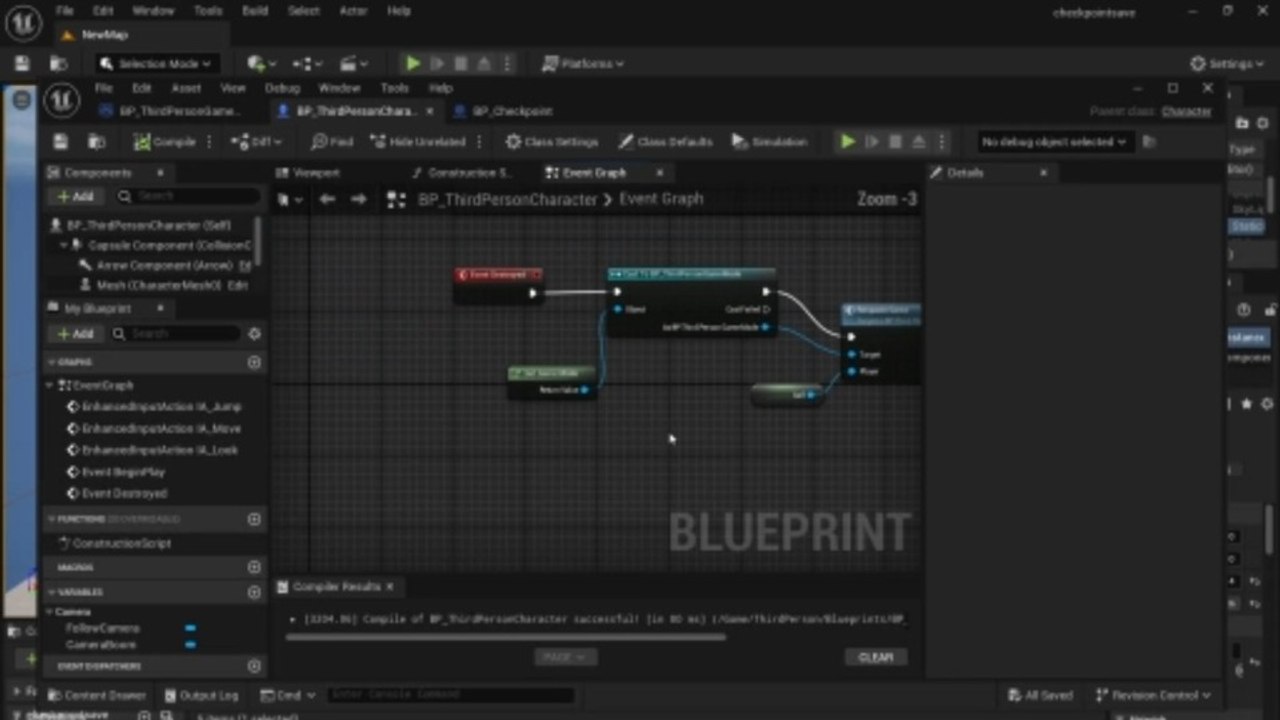
Task: Add a new function with the plus icon on the Functions row
Action: pos(254,519)
